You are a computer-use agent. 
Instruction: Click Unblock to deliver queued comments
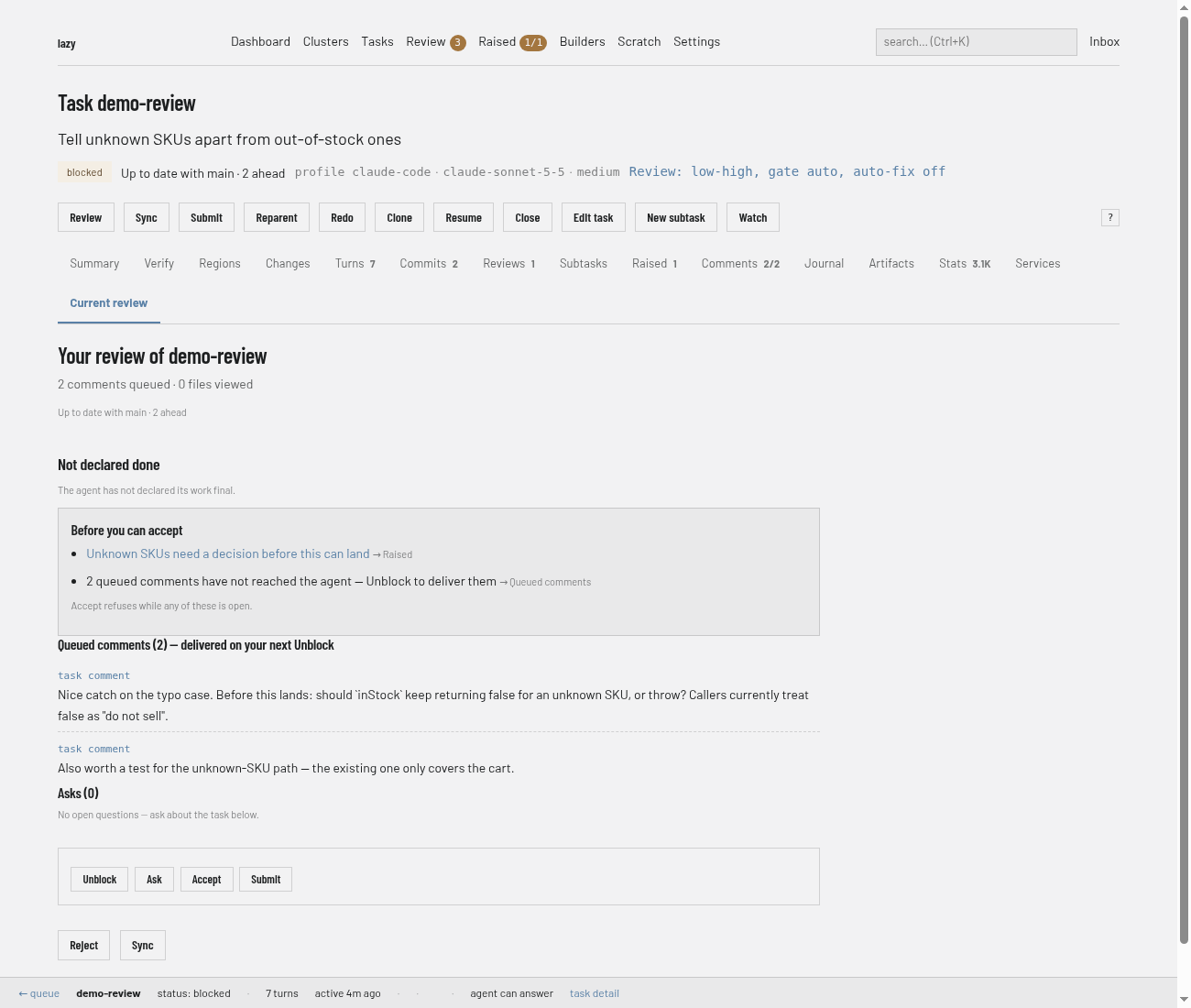click(100, 880)
